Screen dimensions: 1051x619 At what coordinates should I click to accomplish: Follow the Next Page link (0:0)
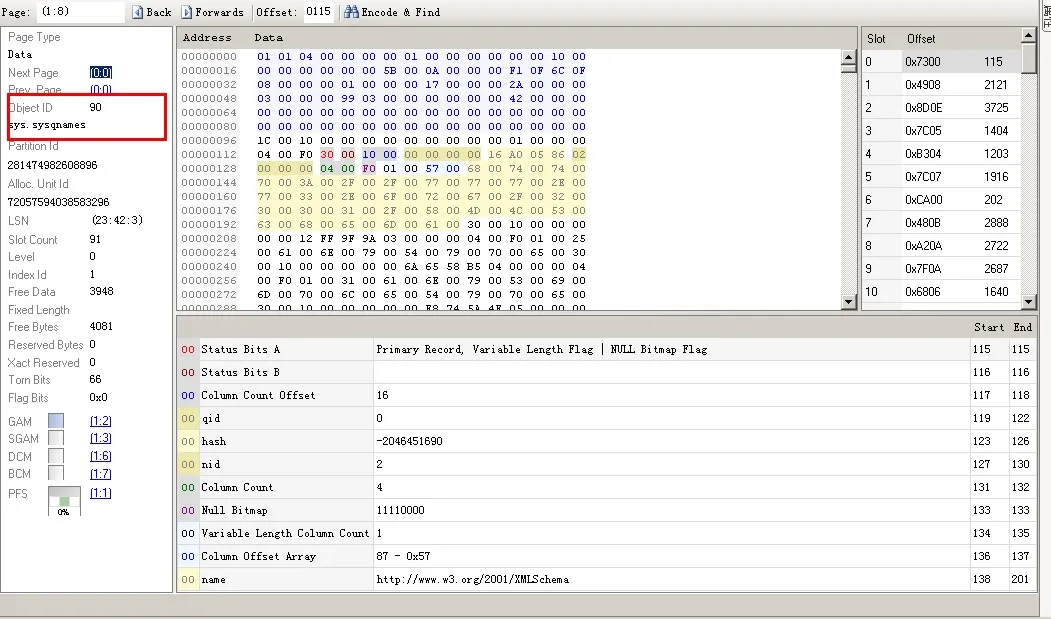101,73
